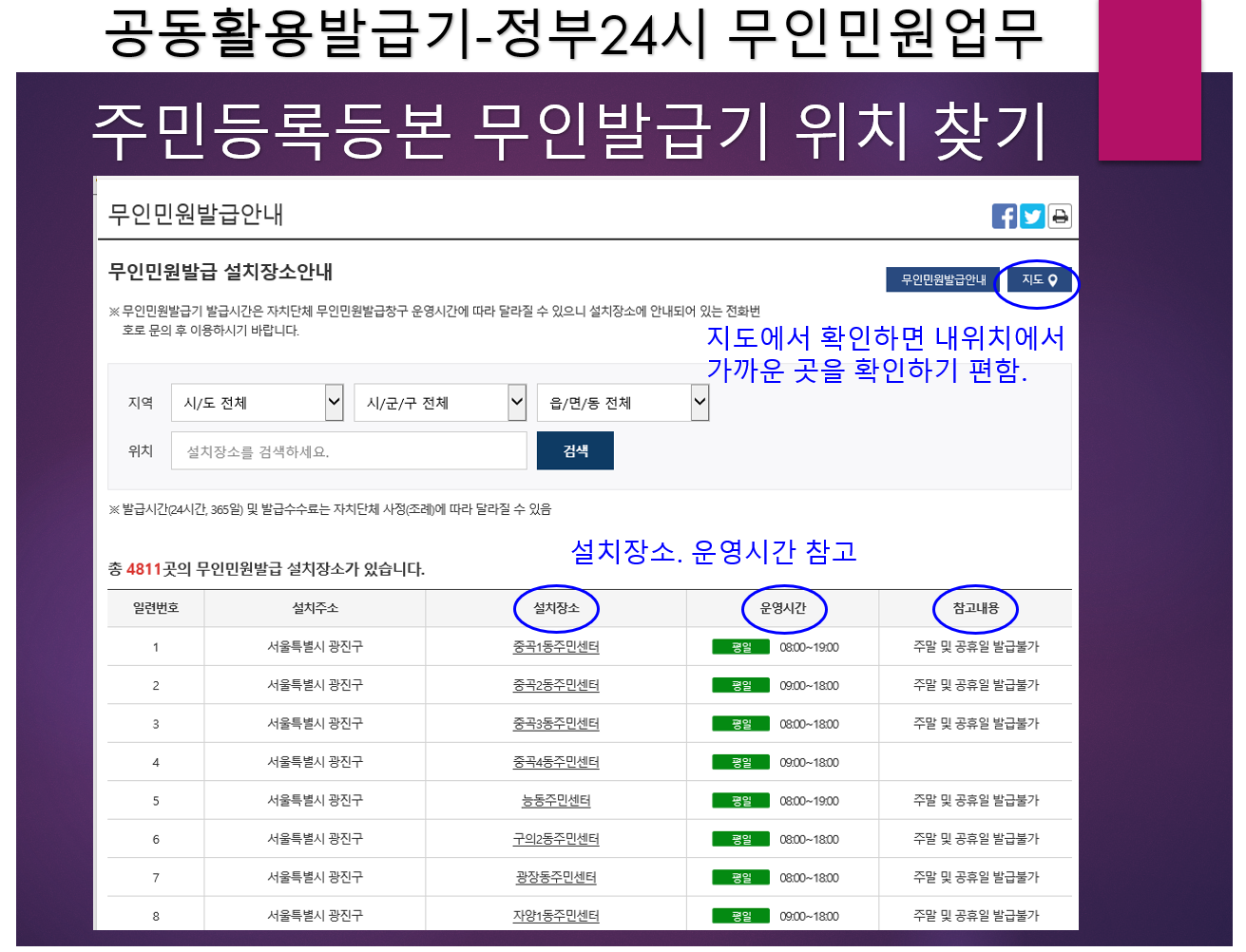Image resolution: width=1246 pixels, height=952 pixels.
Task: Open 광장동주민센터 link
Action: [556, 878]
